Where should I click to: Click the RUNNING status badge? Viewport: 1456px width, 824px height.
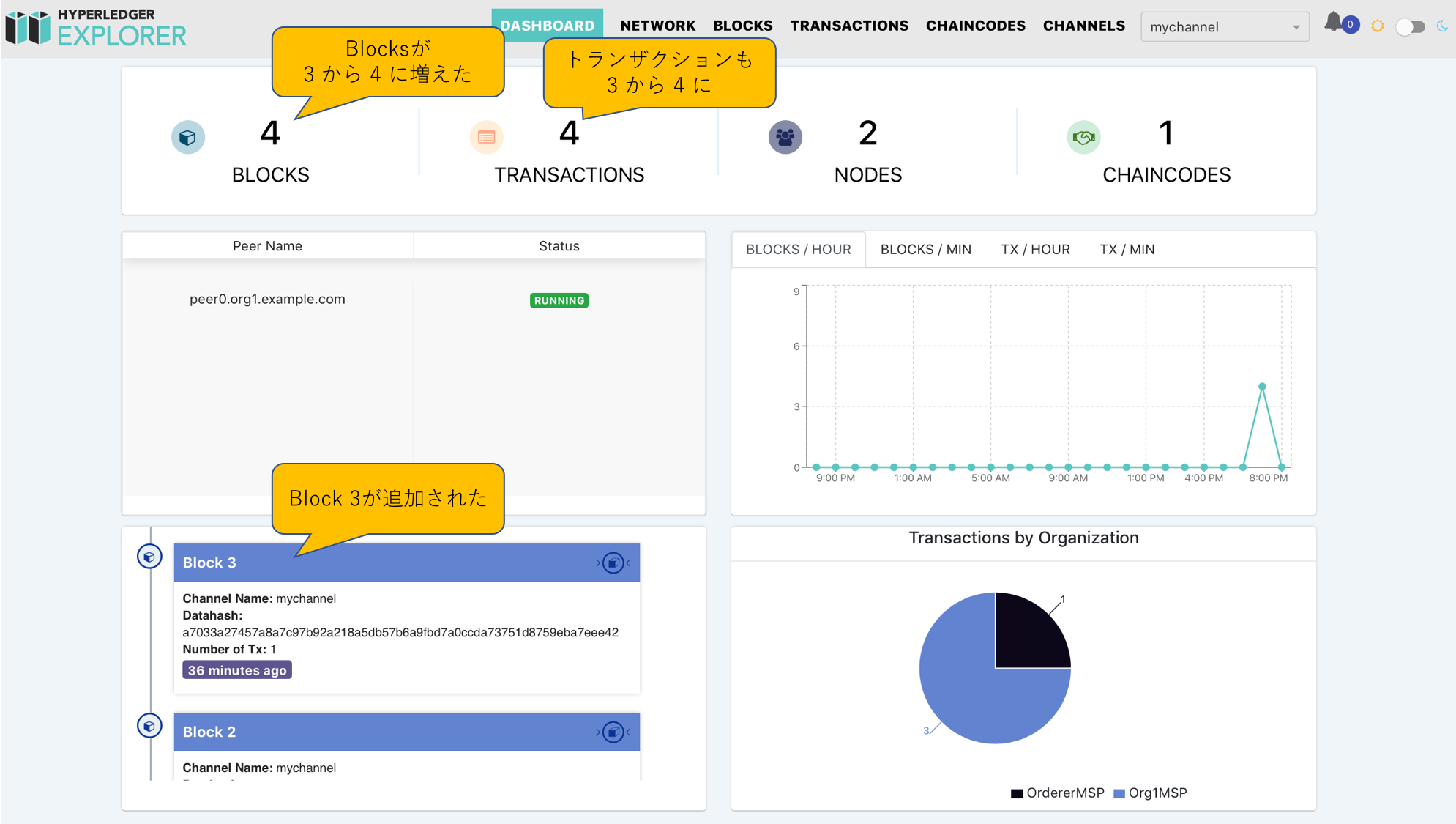pos(559,300)
